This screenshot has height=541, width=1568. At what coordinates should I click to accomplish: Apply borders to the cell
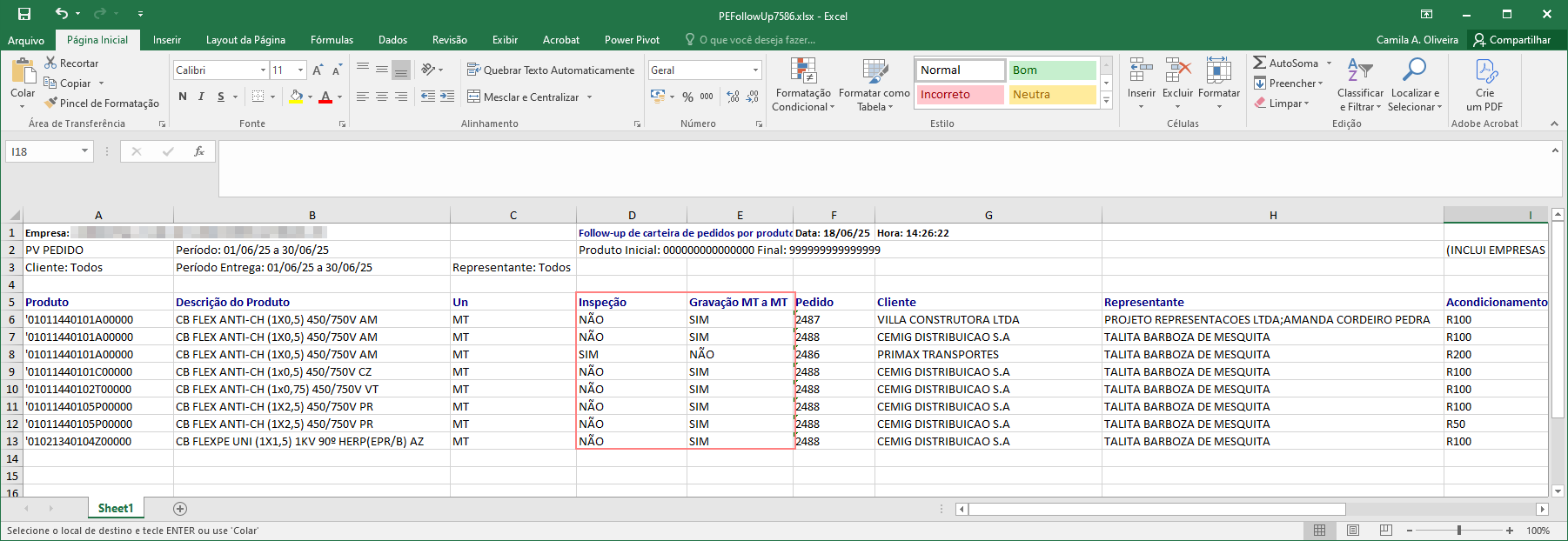258,97
